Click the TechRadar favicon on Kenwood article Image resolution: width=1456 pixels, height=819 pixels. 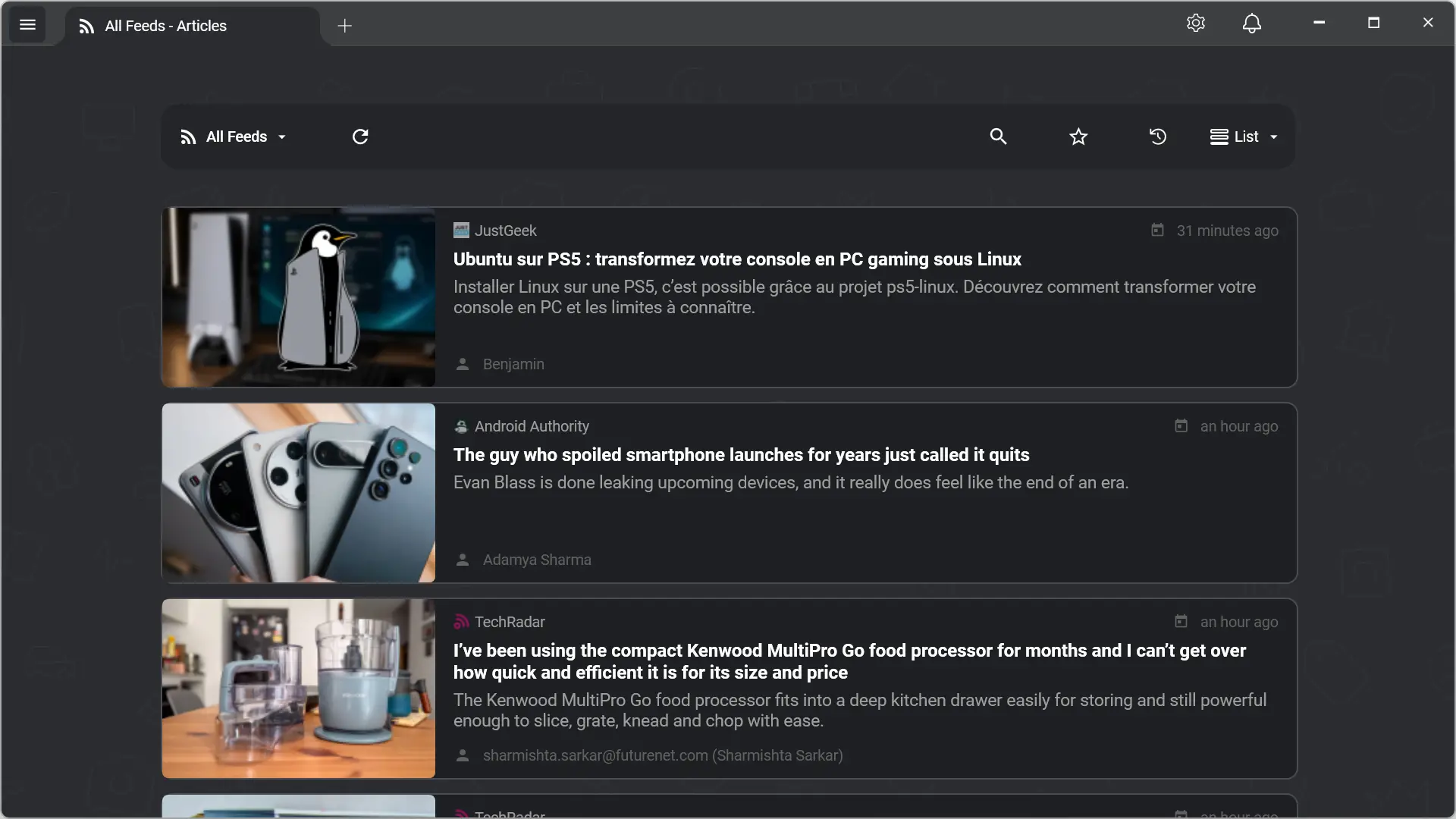click(x=461, y=622)
